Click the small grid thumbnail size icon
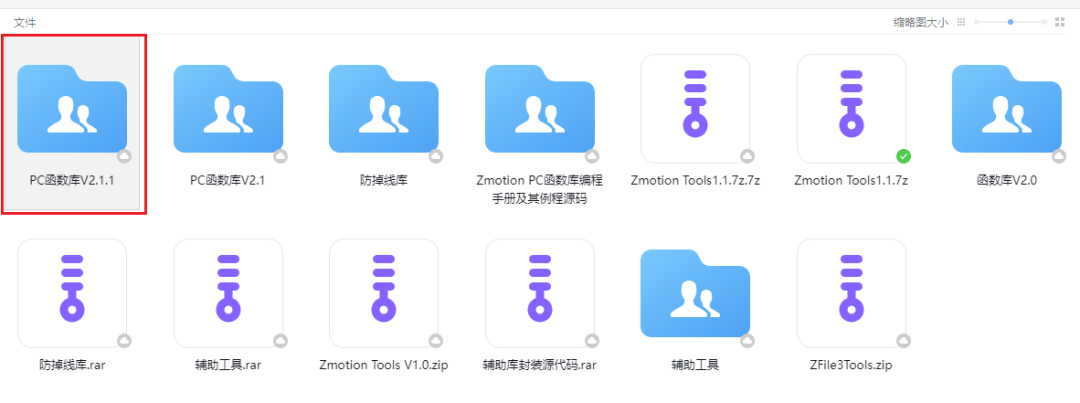The width and height of the screenshot is (1080, 403). 962,22
